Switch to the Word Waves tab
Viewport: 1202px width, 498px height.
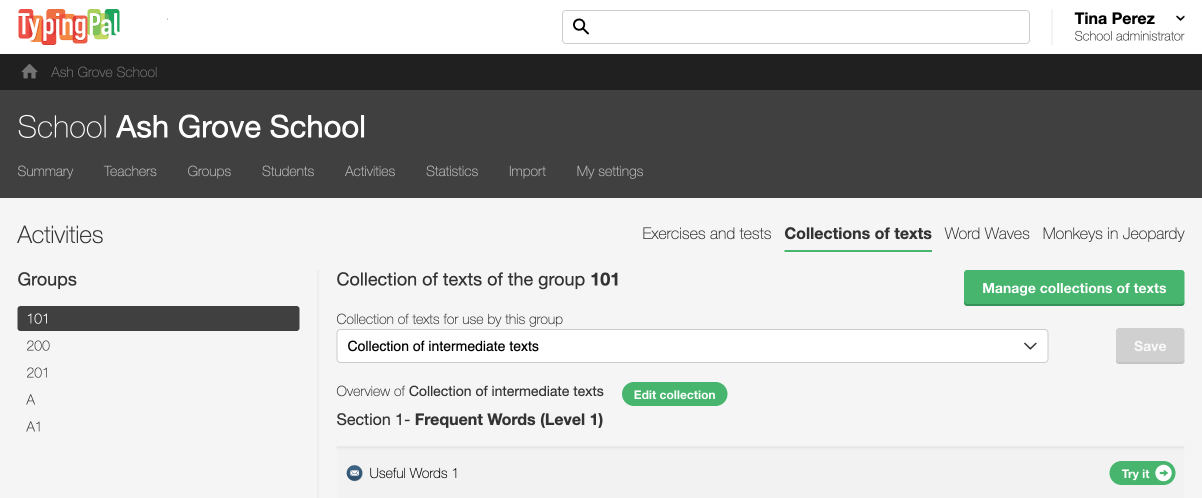click(x=986, y=233)
